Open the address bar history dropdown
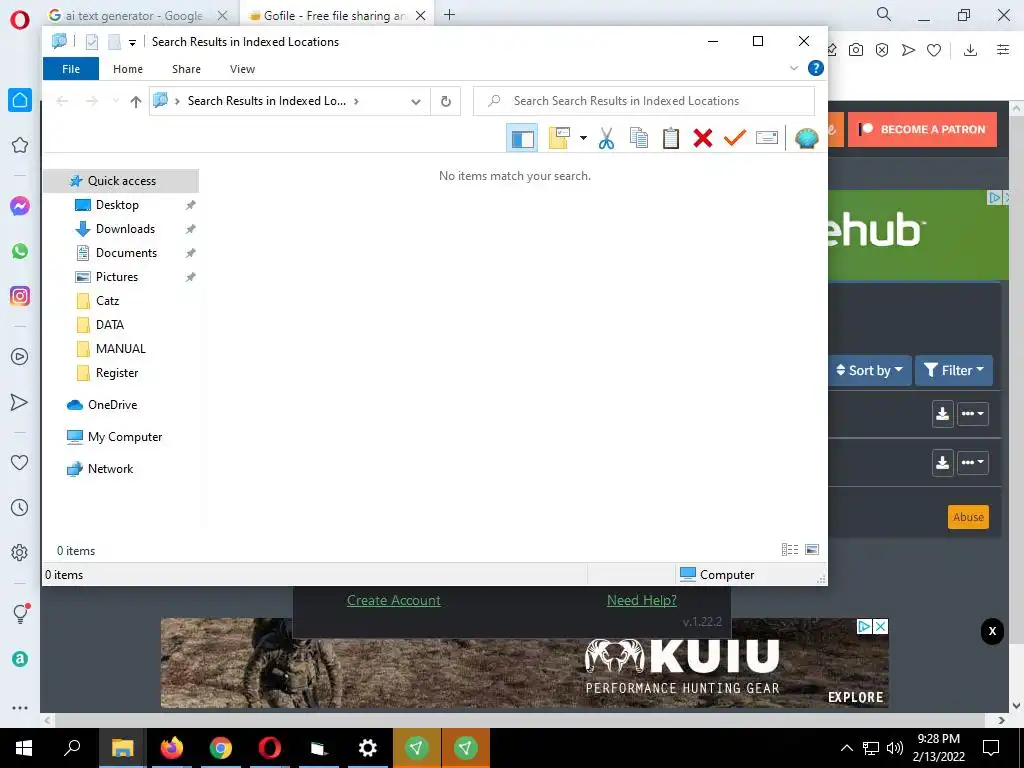 (416, 101)
